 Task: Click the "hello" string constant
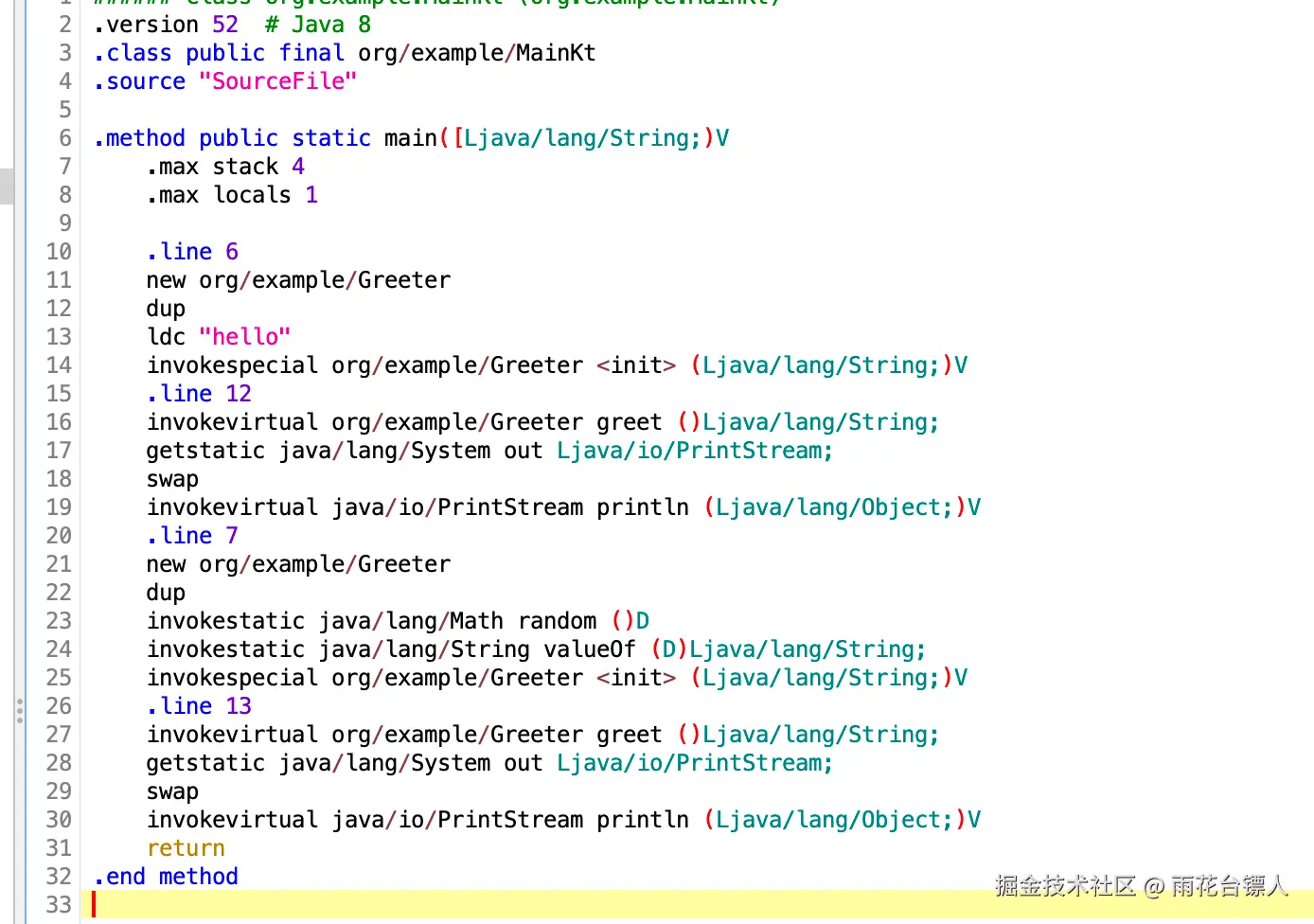[245, 337]
